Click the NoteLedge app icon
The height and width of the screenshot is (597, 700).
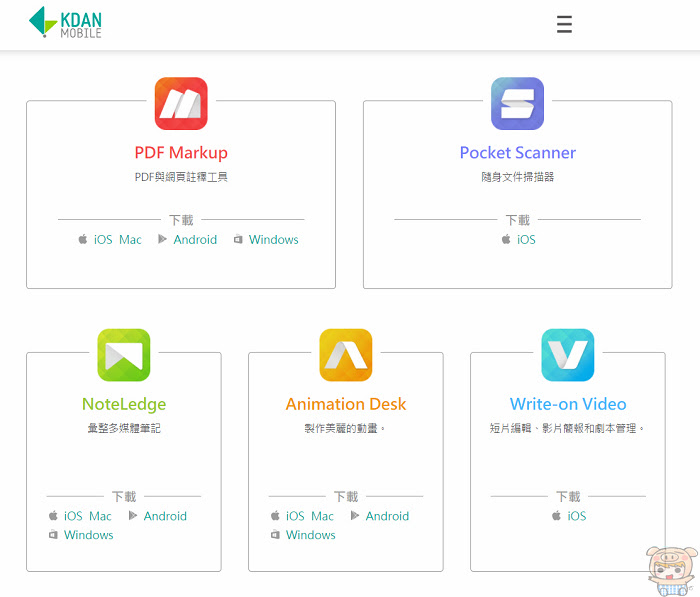click(x=124, y=355)
